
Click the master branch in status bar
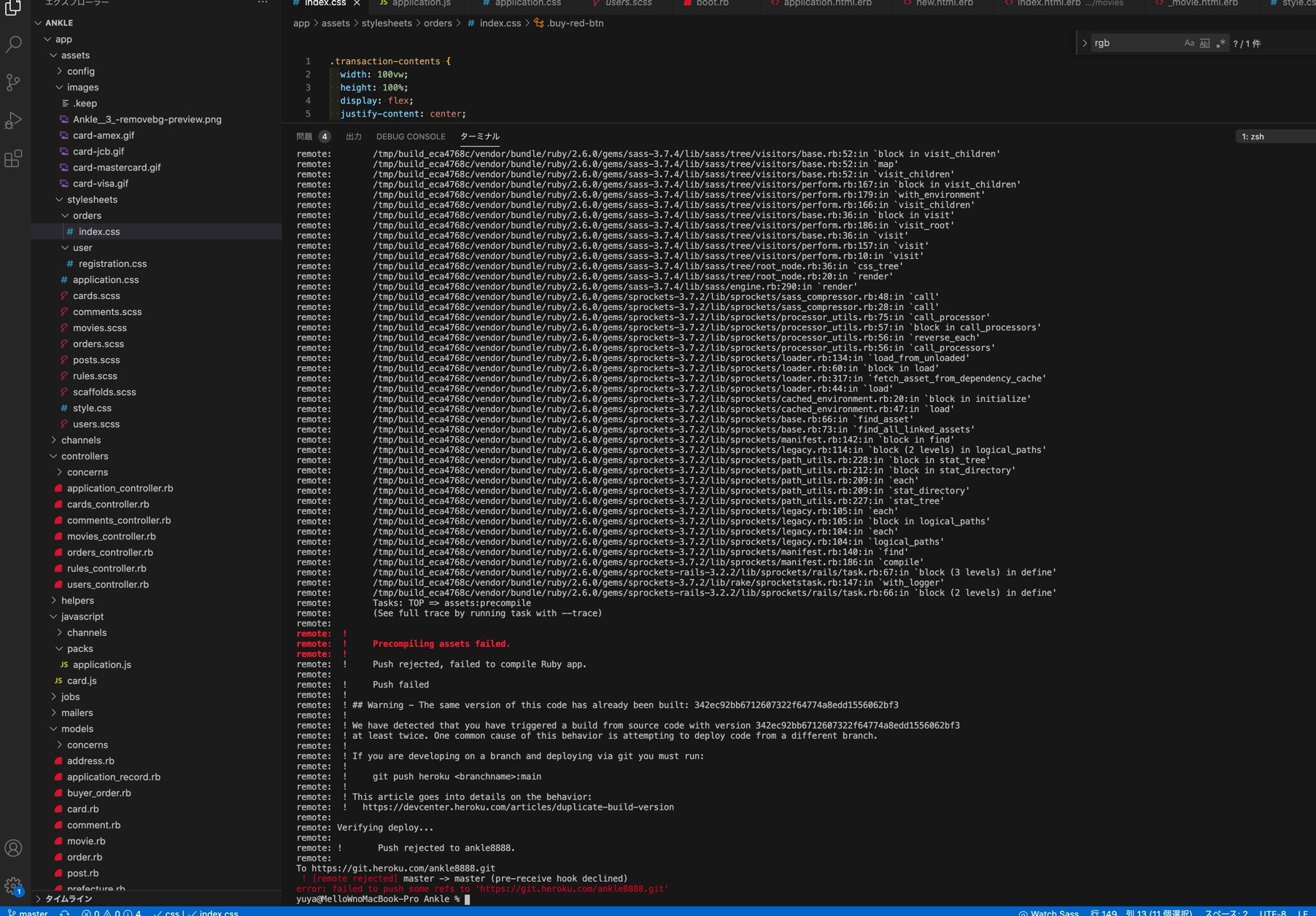[28, 912]
